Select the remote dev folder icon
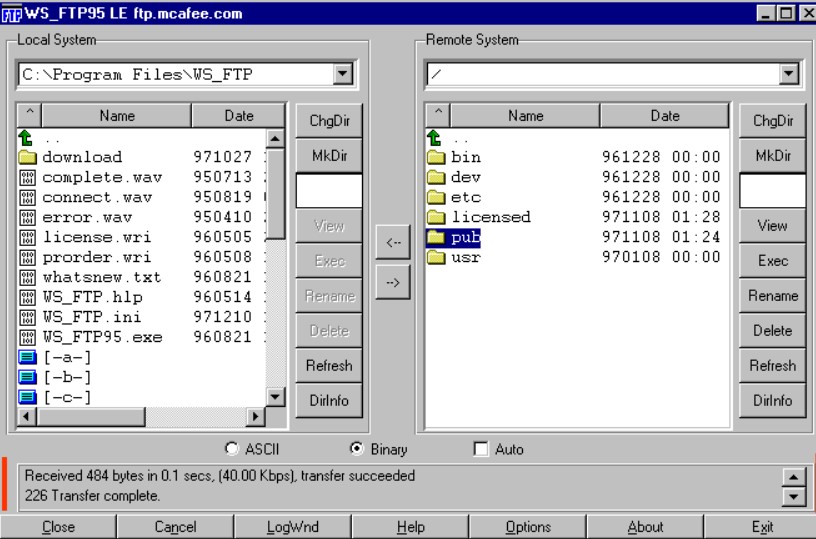The width and height of the screenshot is (816, 539). pos(436,177)
